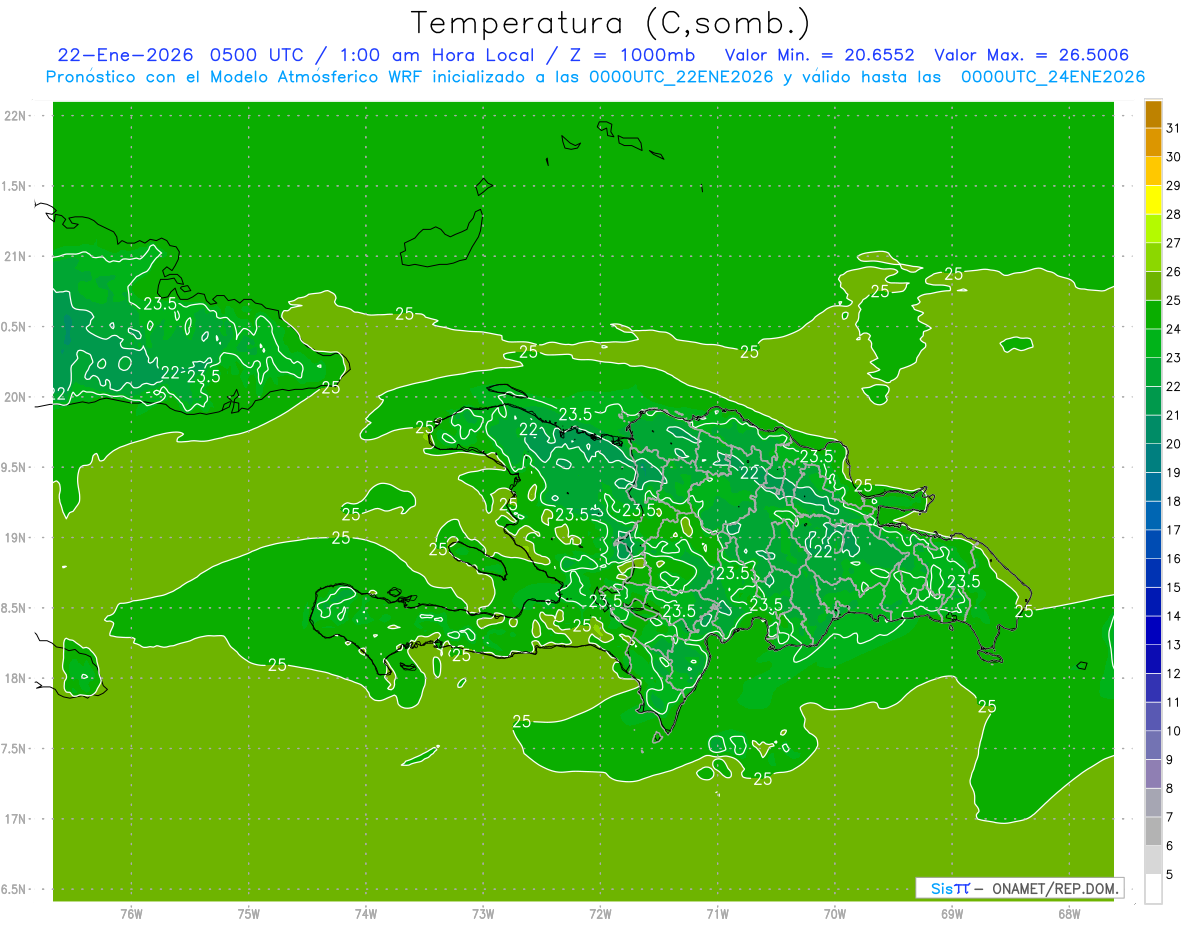Click the "76W" longitude axis label
Viewport: 1200px width, 927px height.
coord(131,913)
